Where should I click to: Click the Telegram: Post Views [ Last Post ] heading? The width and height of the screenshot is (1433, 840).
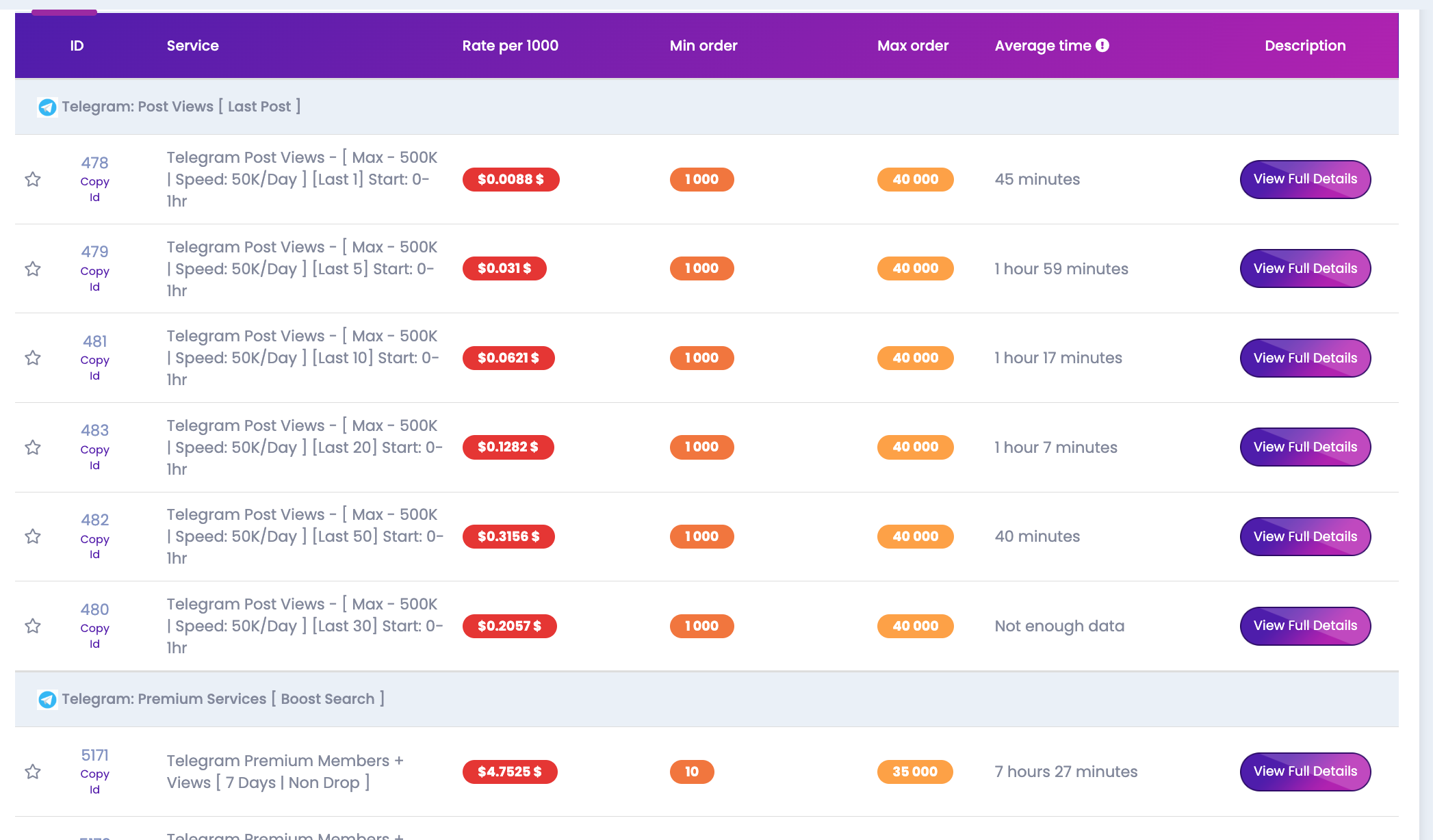pyautogui.click(x=181, y=107)
